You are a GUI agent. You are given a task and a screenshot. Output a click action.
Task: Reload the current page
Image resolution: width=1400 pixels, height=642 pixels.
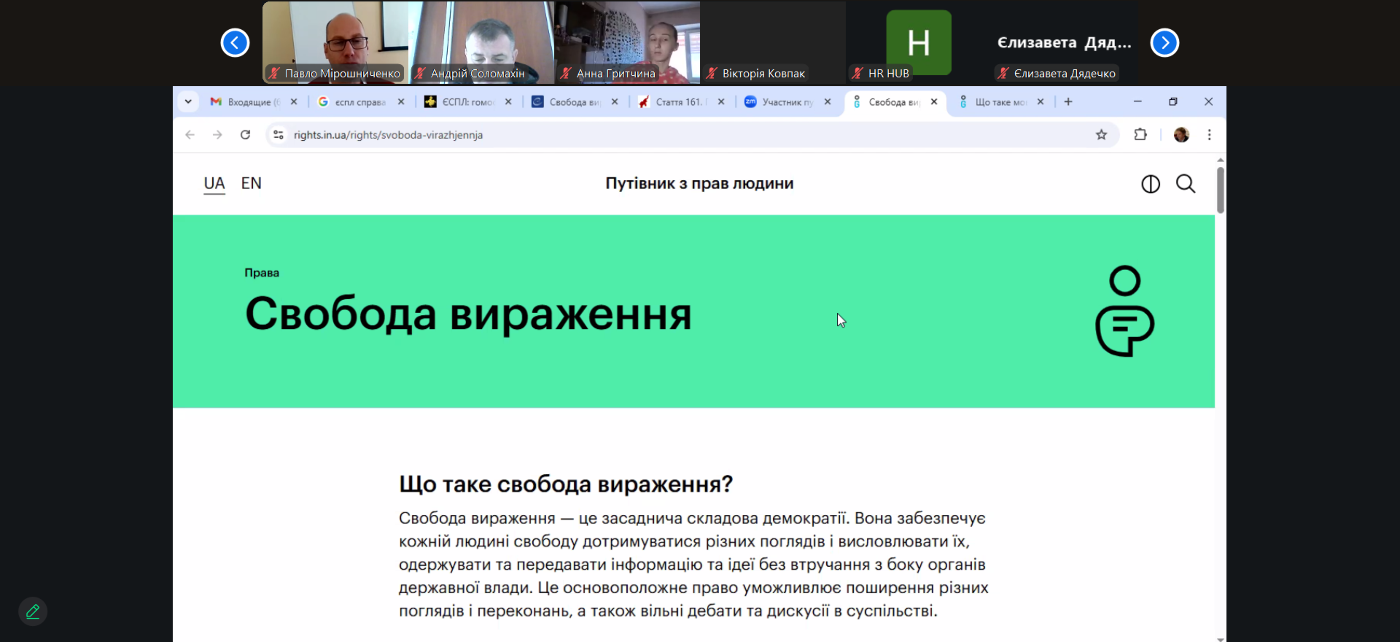245,135
